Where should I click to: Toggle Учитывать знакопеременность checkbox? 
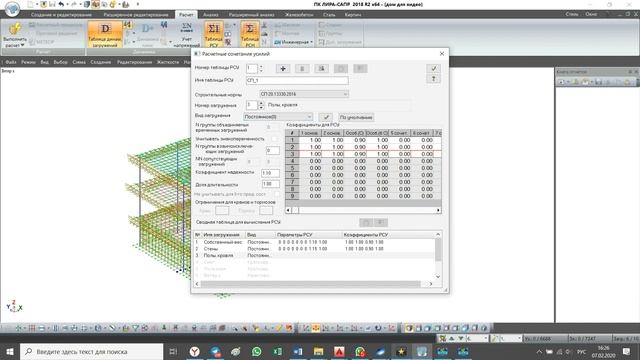274,139
